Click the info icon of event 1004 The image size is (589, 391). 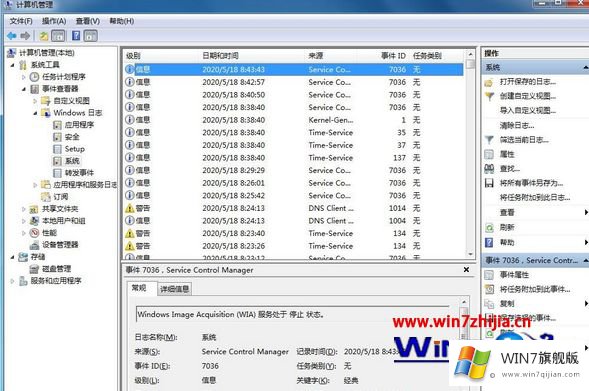(x=130, y=220)
